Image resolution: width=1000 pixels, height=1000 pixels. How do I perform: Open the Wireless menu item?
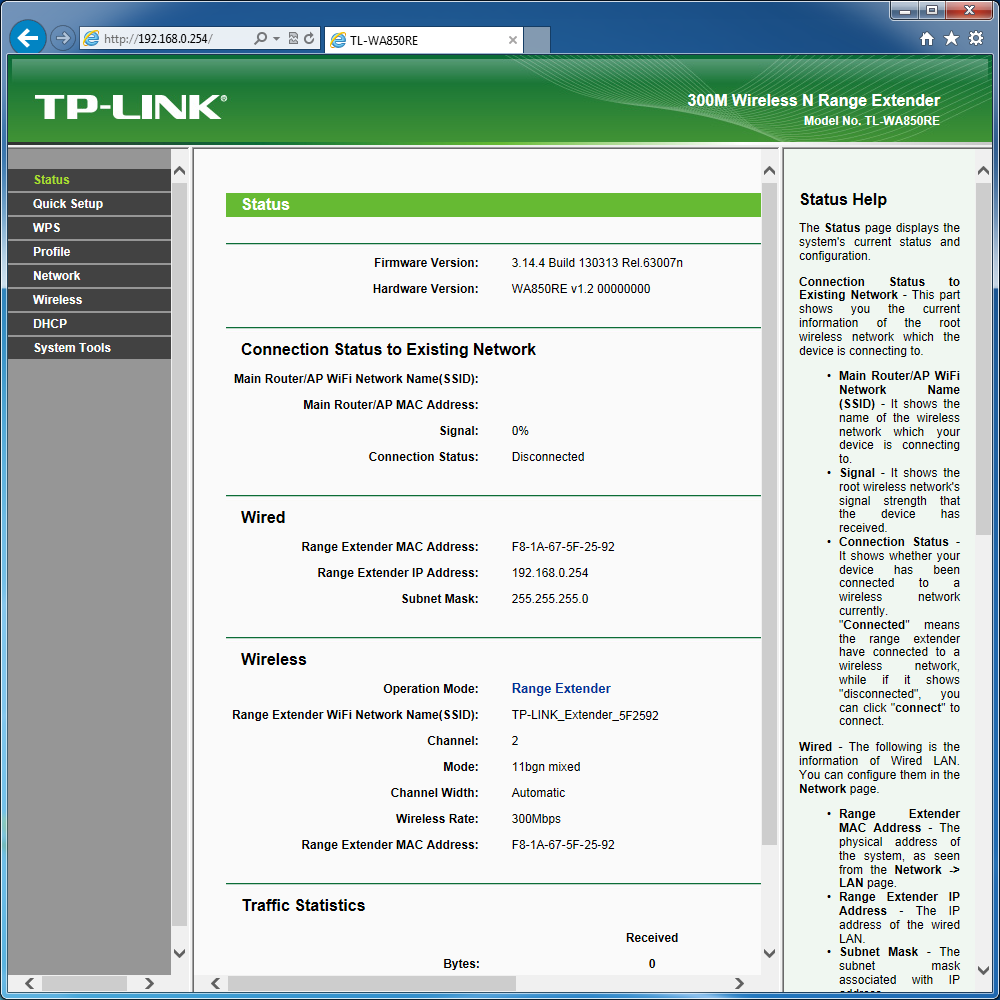coord(89,300)
